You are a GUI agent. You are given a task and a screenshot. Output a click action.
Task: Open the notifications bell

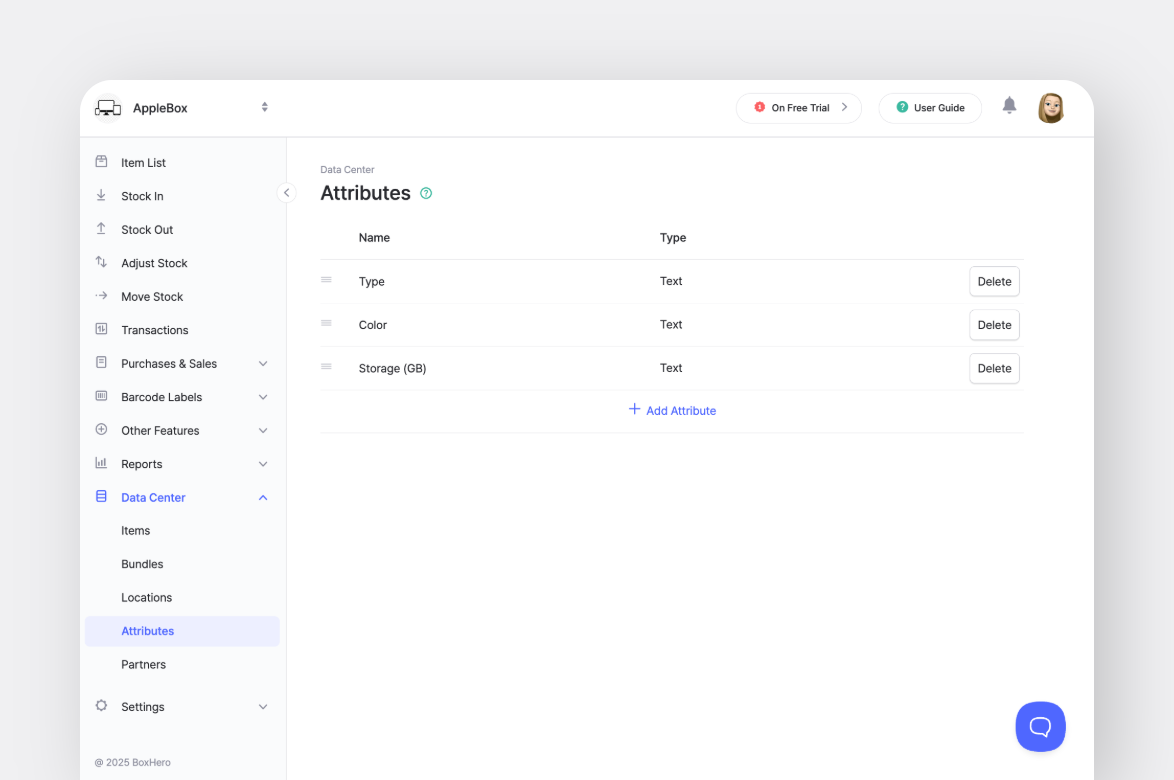pos(1009,104)
